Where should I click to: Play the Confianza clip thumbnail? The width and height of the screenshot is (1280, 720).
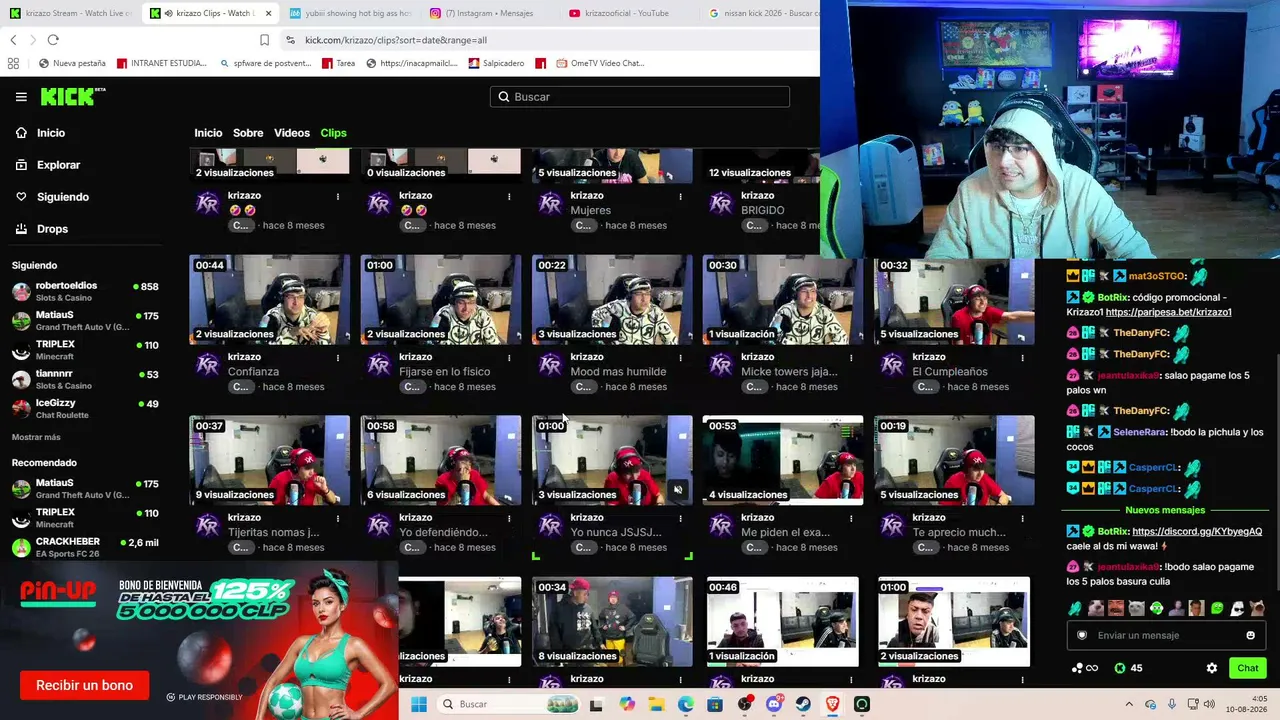pyautogui.click(x=269, y=299)
